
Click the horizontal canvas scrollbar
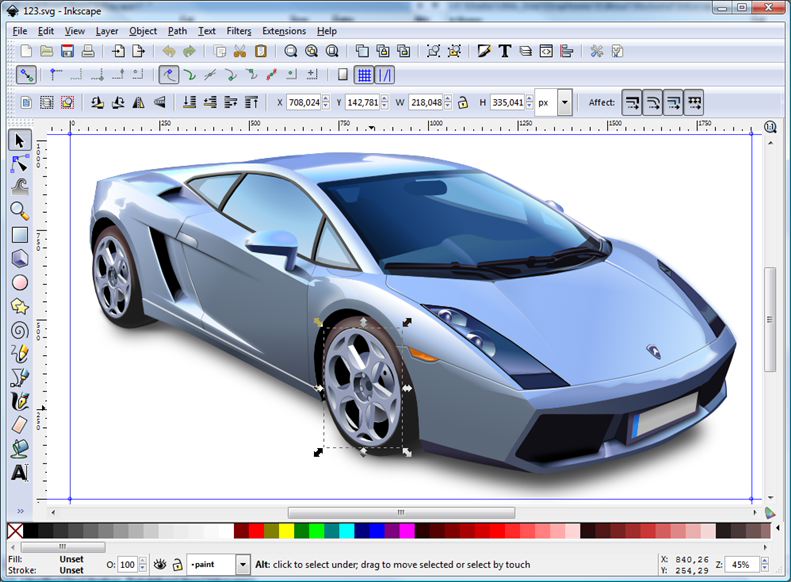tap(401, 512)
